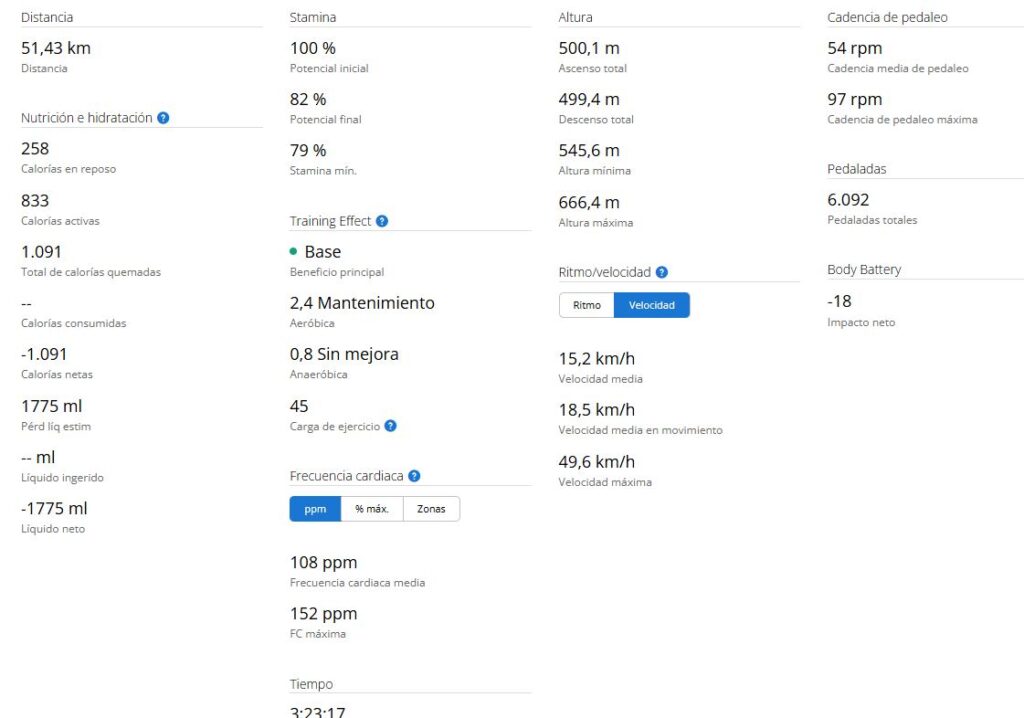Click the green dot beside Base
Screen dimensions: 1024x718
click(x=294, y=252)
